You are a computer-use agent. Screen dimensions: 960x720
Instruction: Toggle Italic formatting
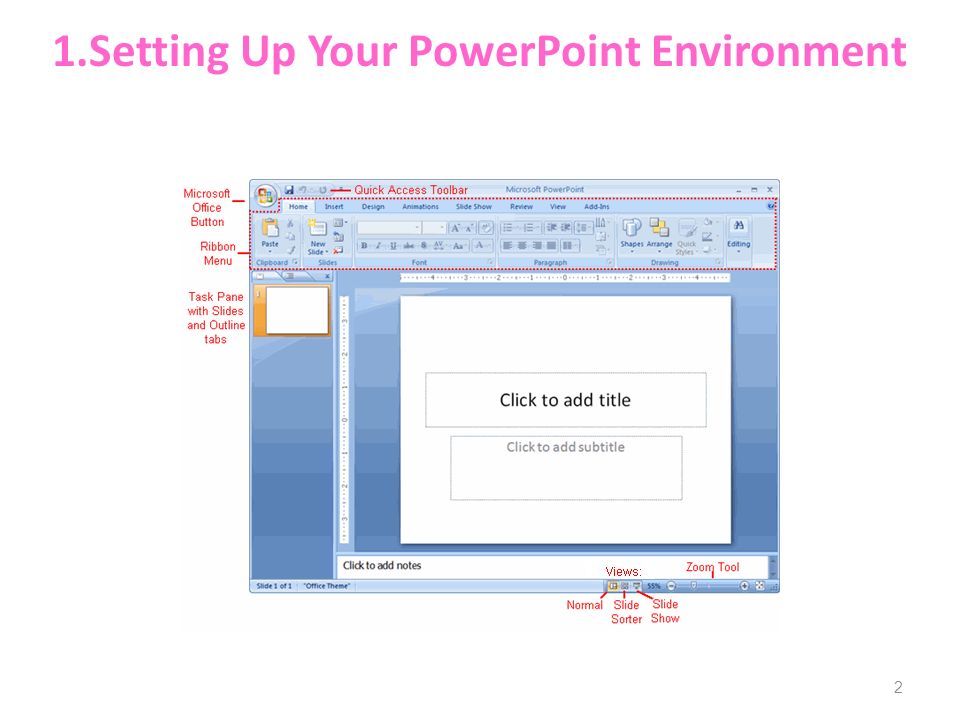pyautogui.click(x=378, y=246)
